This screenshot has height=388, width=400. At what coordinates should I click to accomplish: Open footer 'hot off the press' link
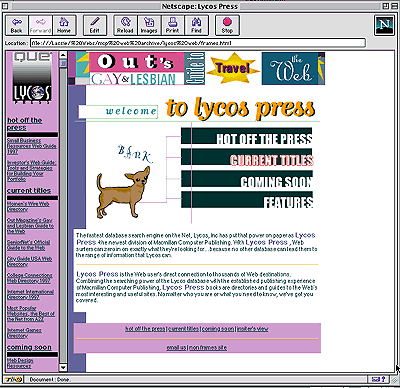pos(145,329)
